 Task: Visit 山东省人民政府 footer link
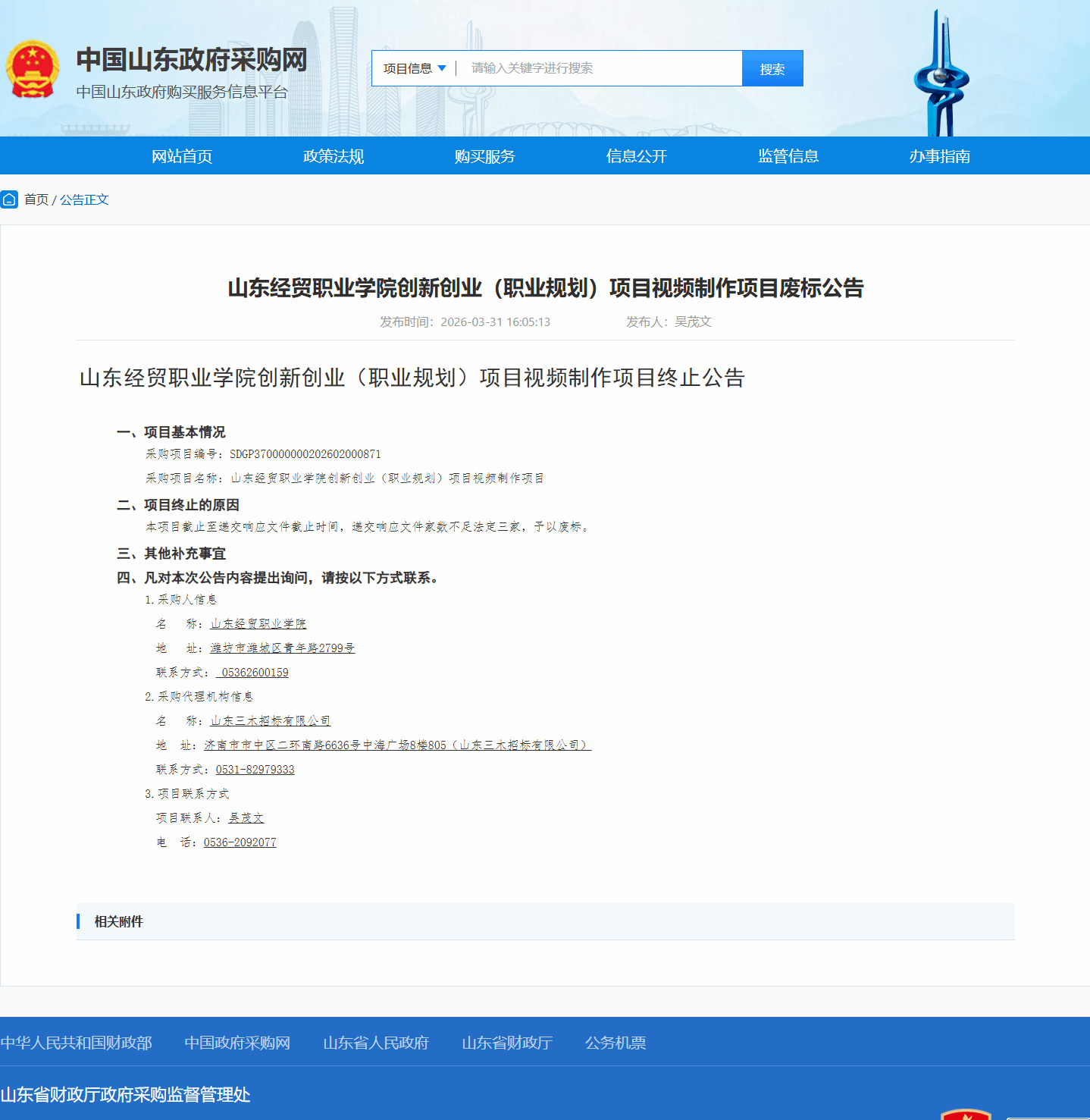point(376,1043)
